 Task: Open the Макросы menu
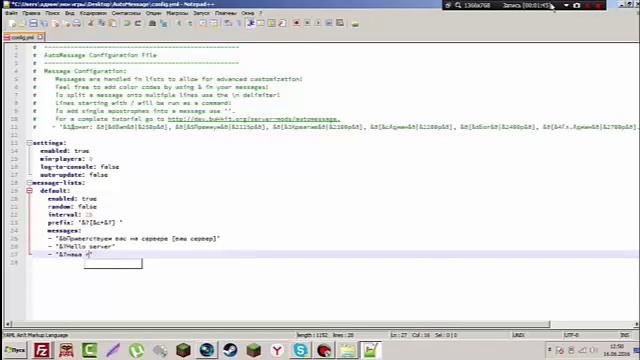[177, 13]
